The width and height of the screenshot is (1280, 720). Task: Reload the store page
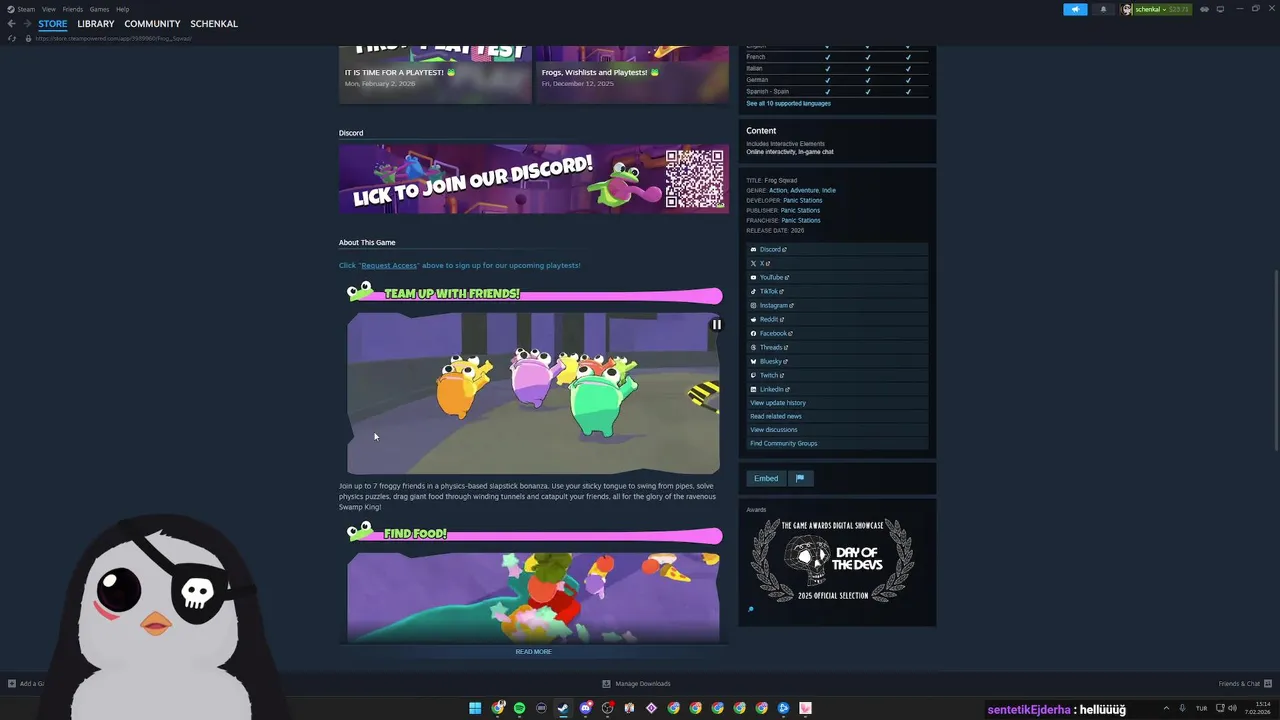(12, 38)
